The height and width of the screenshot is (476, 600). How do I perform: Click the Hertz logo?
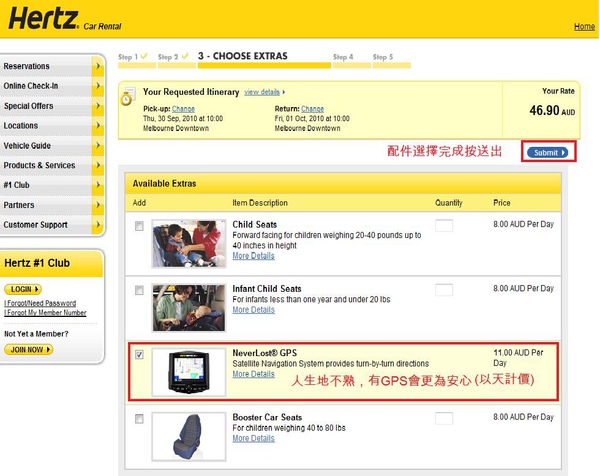(x=44, y=19)
